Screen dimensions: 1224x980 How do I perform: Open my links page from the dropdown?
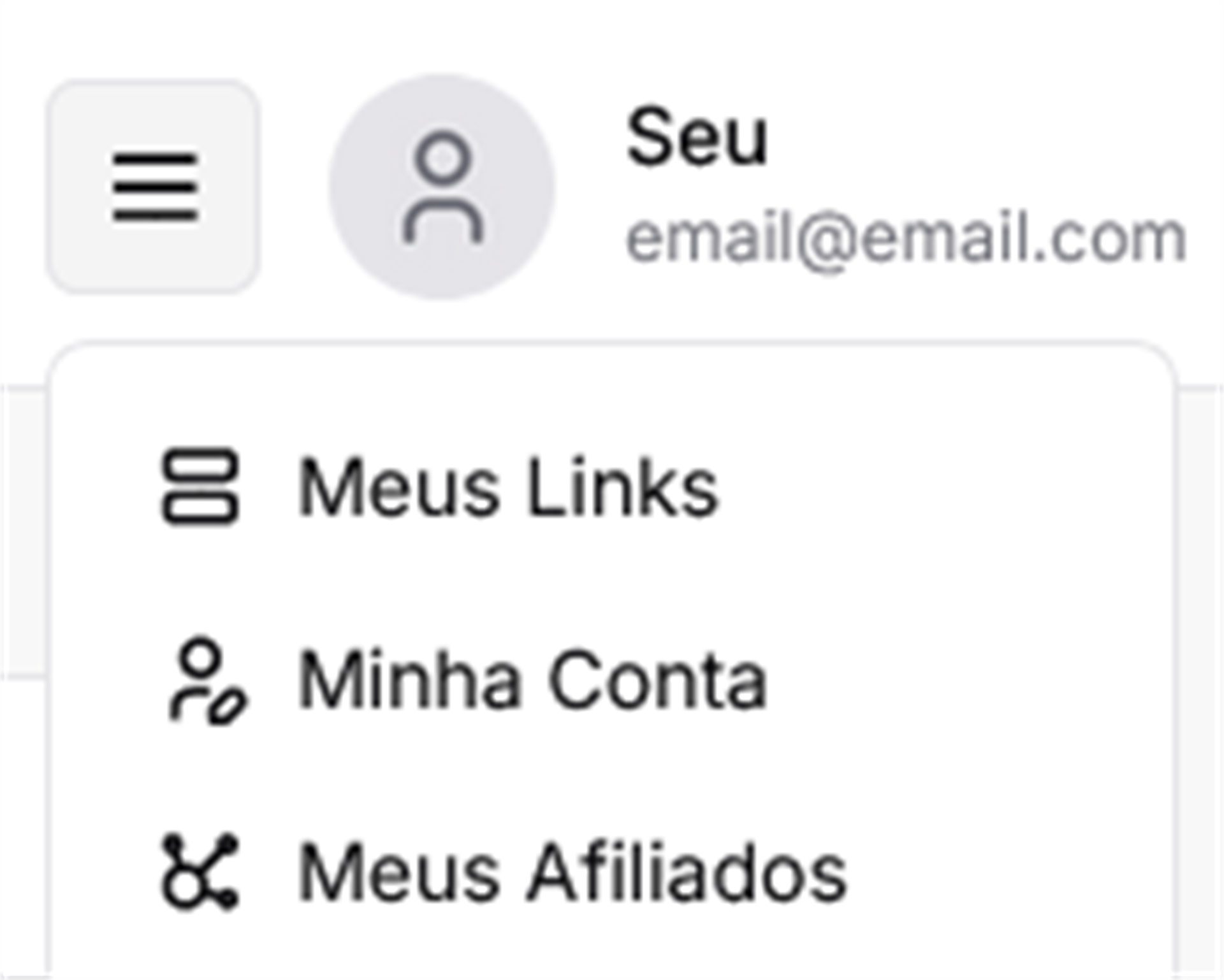pos(508,487)
